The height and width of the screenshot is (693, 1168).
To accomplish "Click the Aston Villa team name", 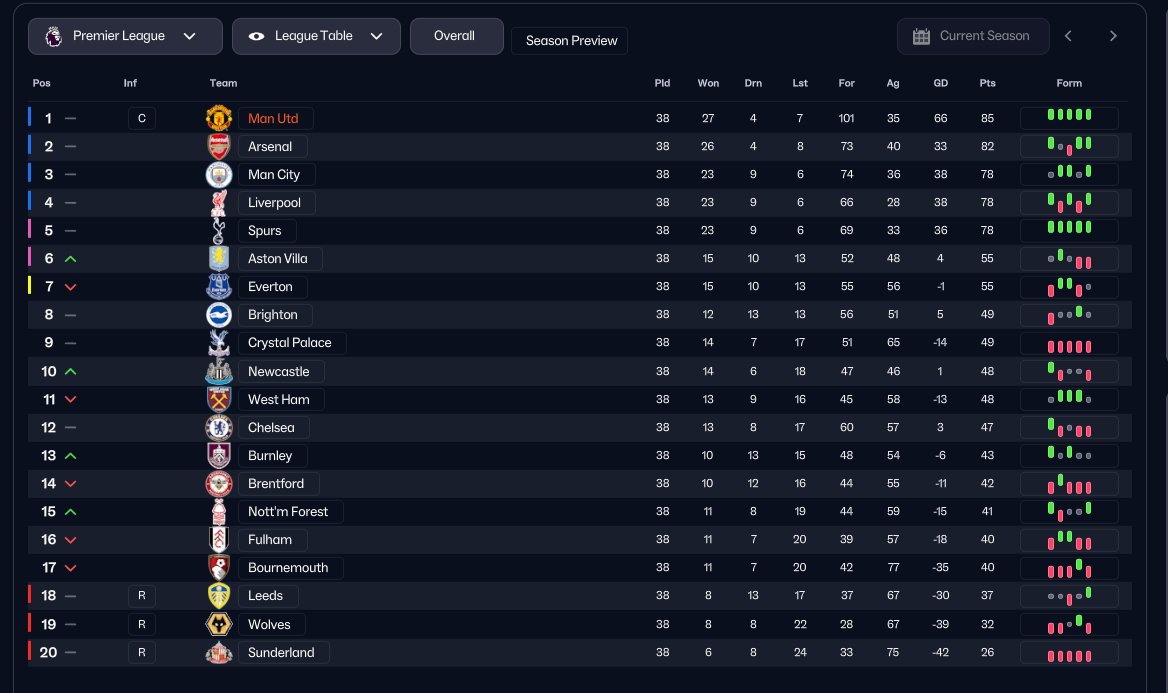I will [x=278, y=258].
